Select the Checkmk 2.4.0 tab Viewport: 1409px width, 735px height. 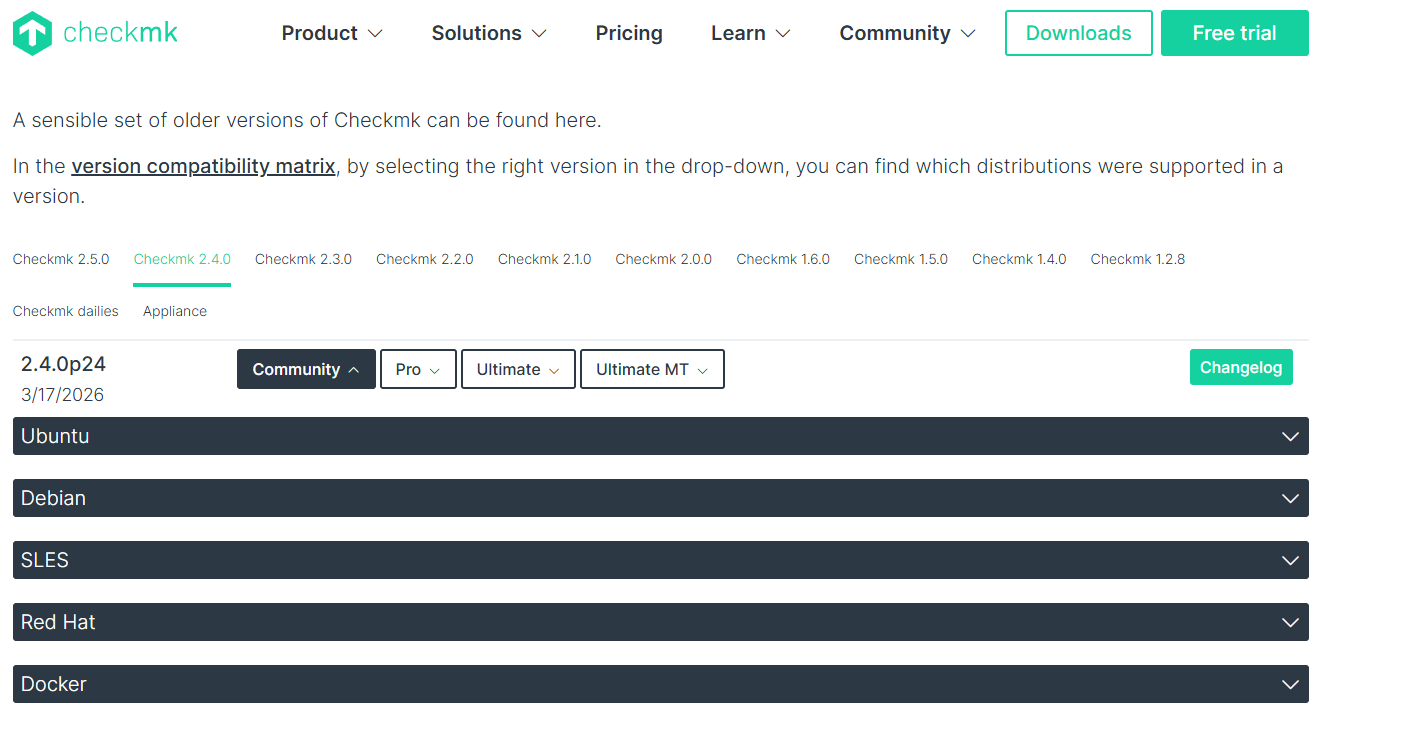click(182, 259)
